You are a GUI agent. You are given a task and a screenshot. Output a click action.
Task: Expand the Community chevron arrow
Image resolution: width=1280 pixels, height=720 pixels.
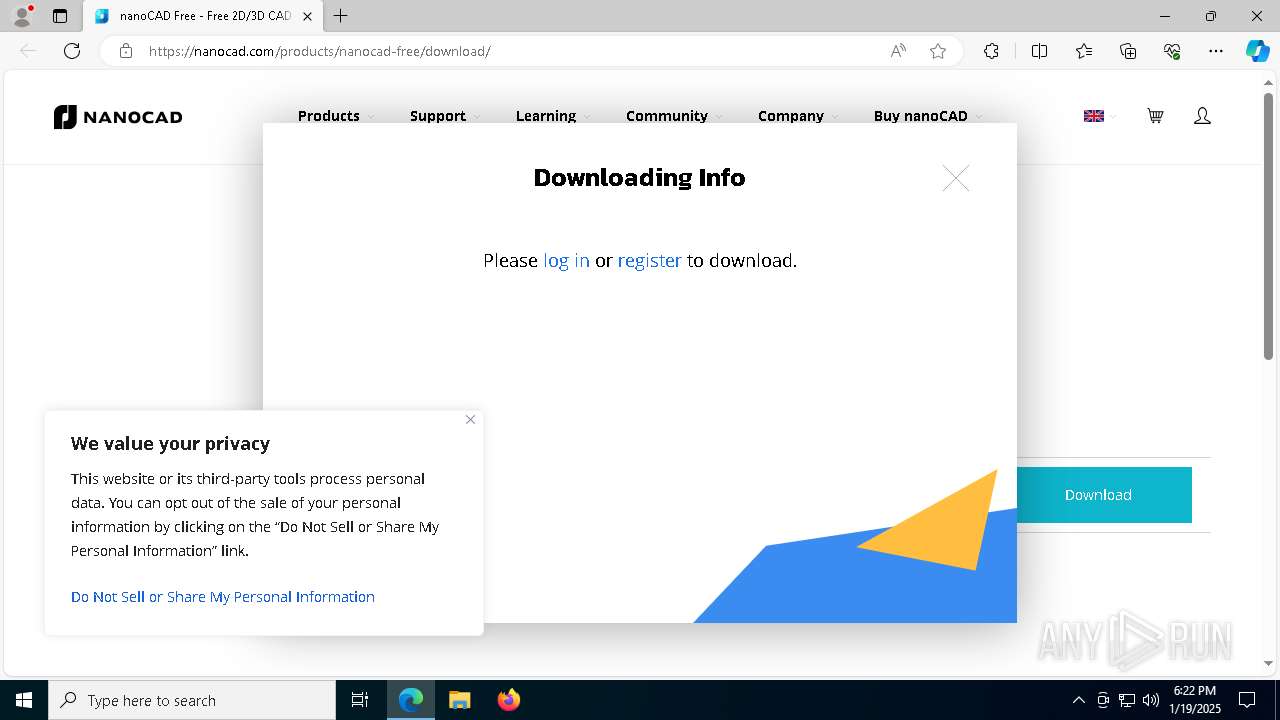tap(719, 117)
